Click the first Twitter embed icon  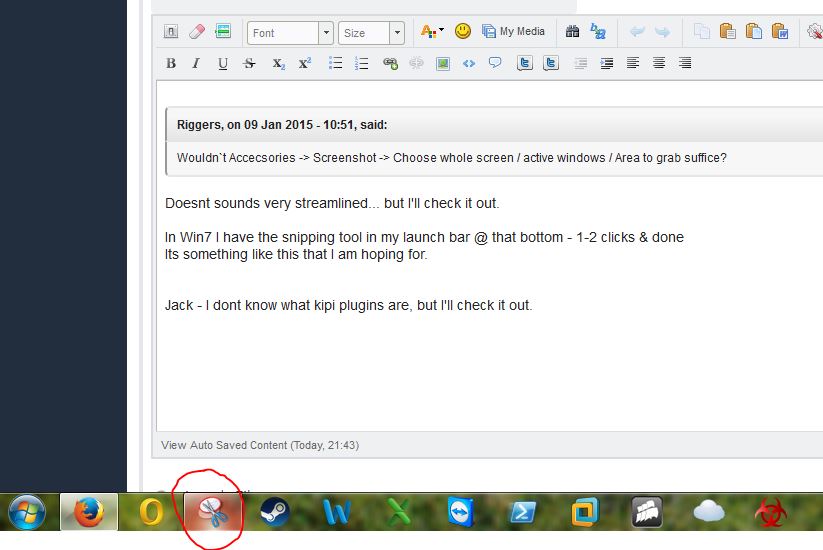(525, 64)
